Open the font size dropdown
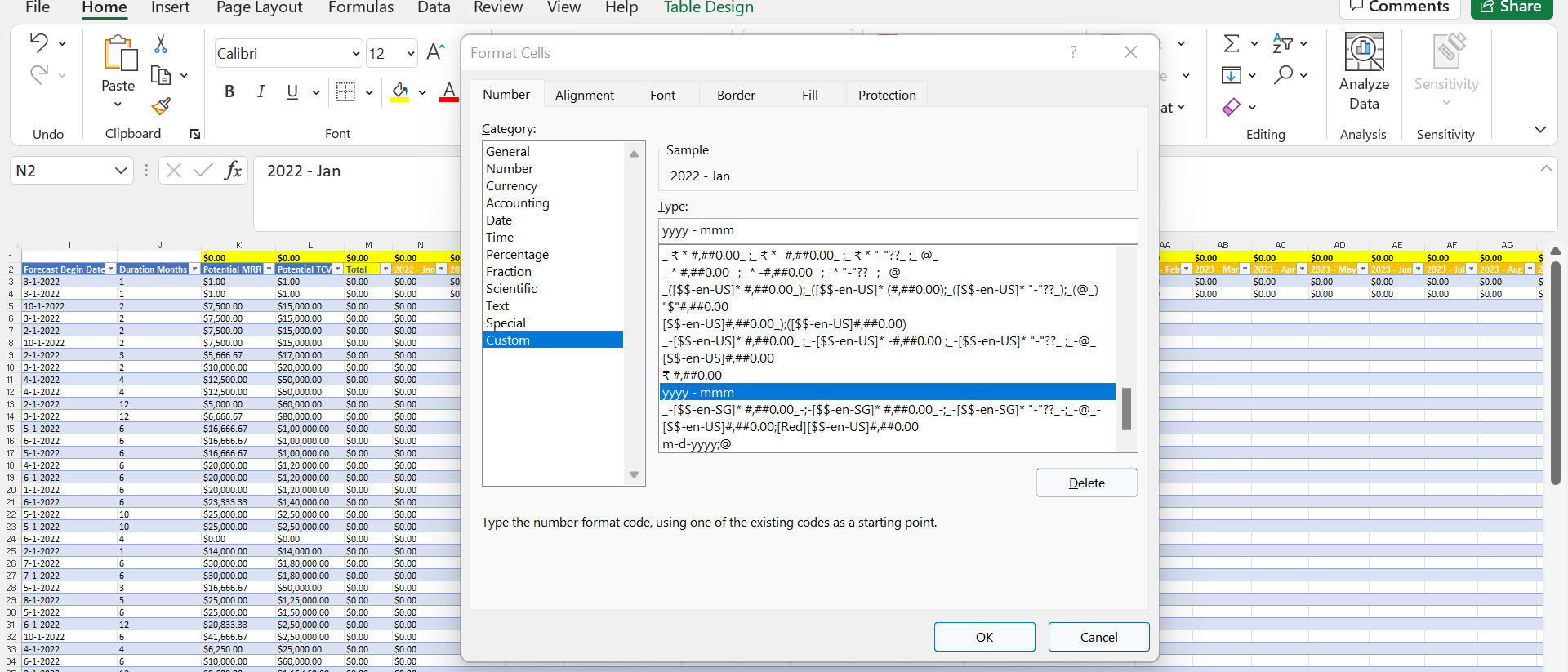Viewport: 1568px width, 672px height. pyautogui.click(x=410, y=53)
